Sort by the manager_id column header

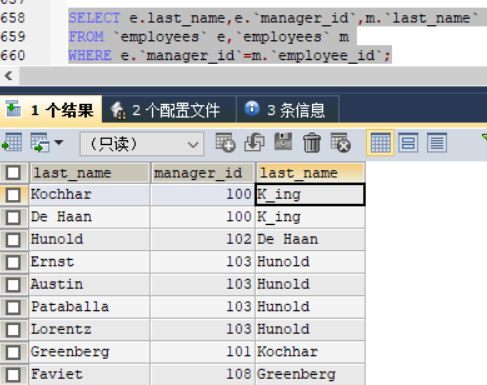(x=203, y=173)
